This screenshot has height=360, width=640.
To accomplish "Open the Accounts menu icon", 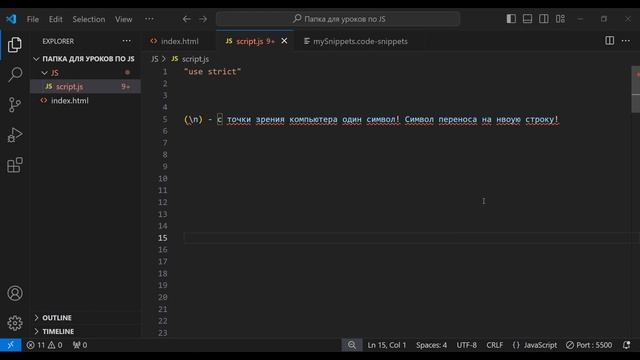I will pos(15,293).
